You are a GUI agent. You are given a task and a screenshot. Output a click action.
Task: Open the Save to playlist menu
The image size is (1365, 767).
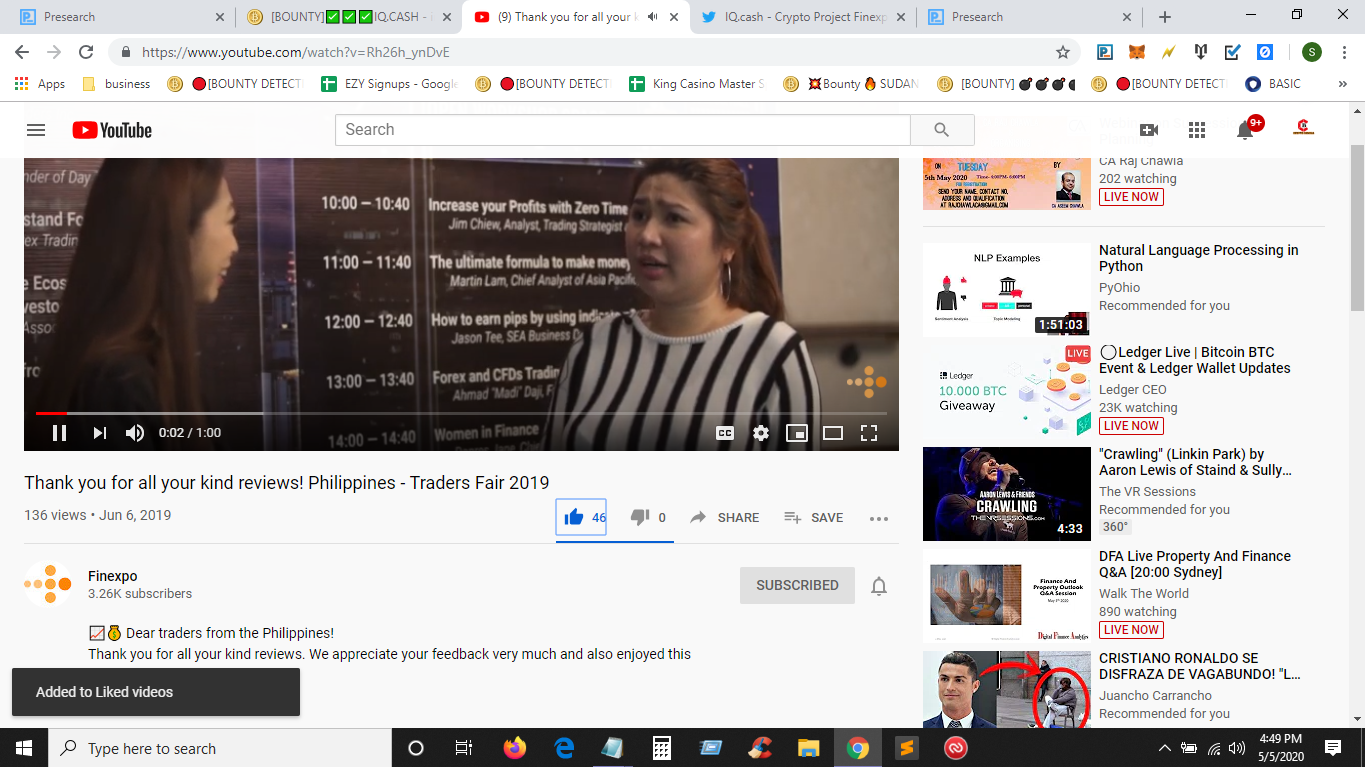[x=813, y=517]
